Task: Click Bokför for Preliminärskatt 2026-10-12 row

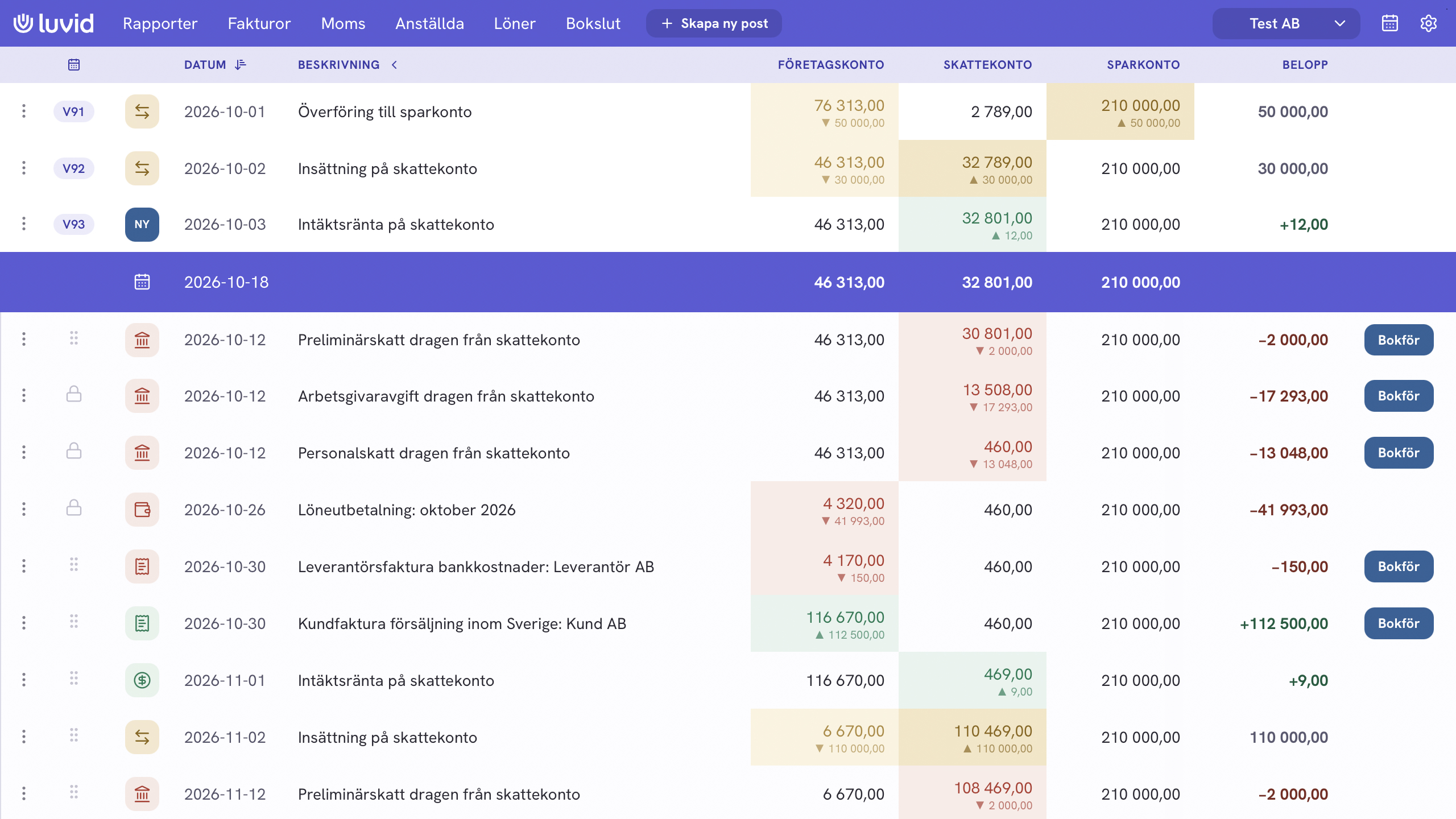Action: [1399, 340]
